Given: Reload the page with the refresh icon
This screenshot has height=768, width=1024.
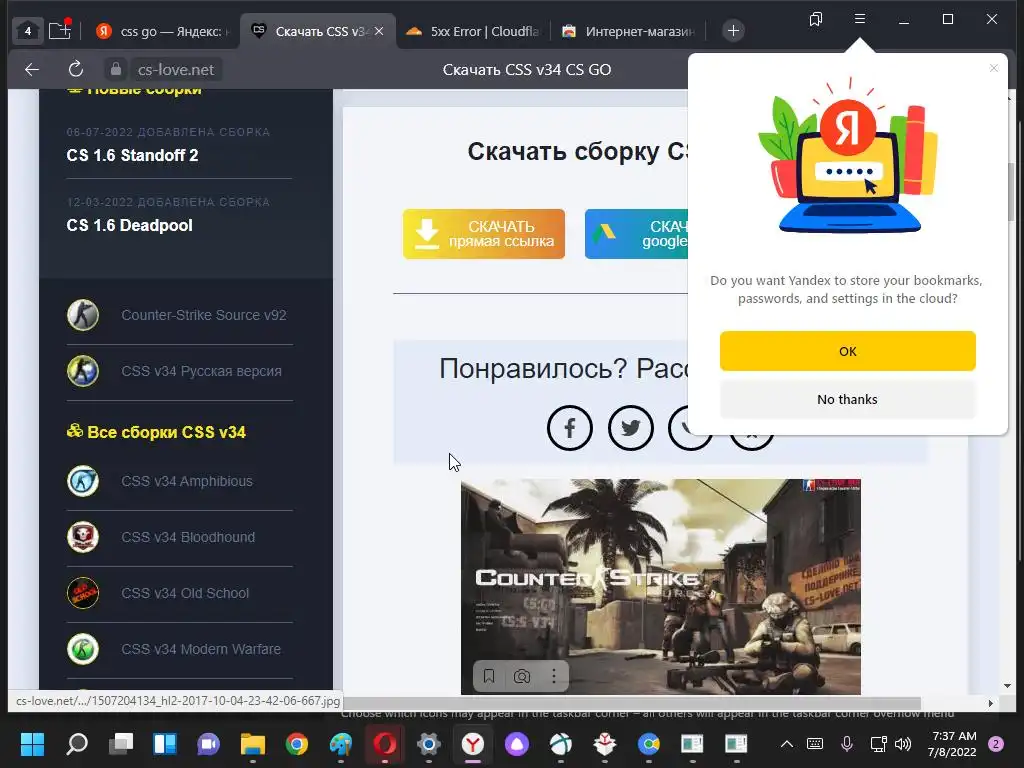Looking at the screenshot, I should click(x=76, y=69).
